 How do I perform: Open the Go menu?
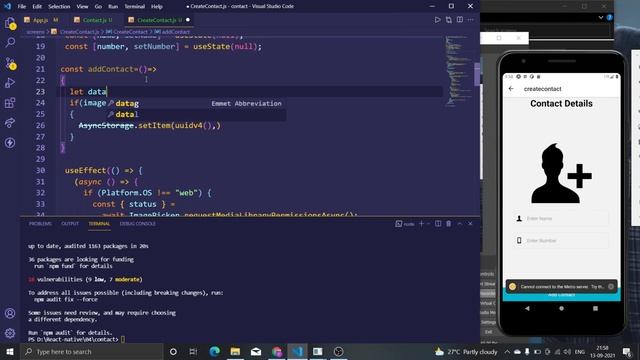(98, 6)
